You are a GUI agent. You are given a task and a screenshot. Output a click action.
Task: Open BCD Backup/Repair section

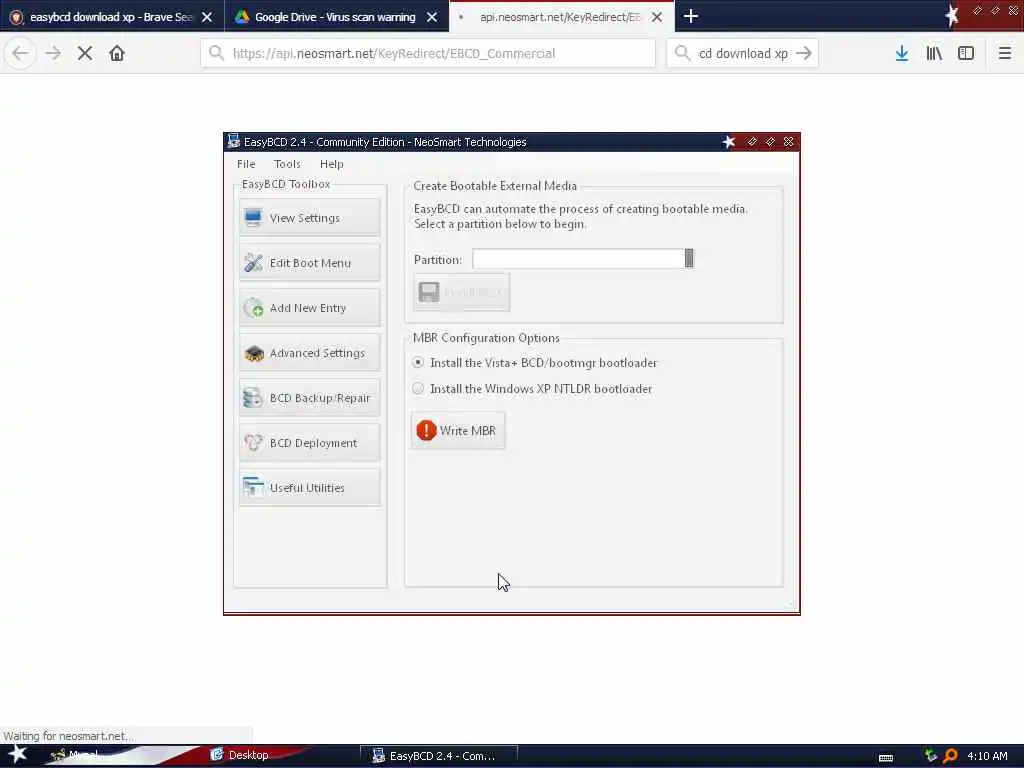coord(310,398)
